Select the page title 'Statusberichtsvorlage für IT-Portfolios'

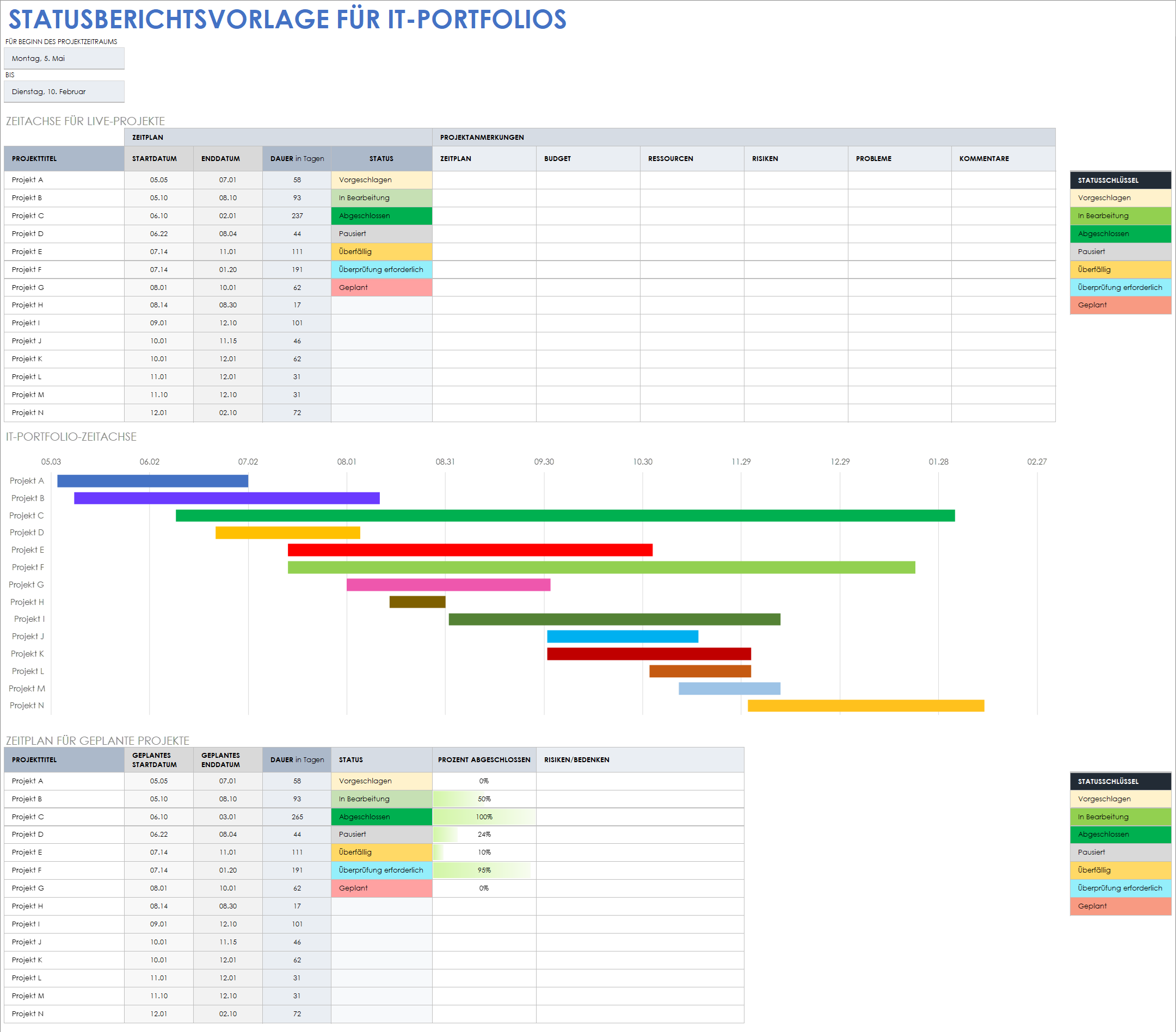point(287,19)
